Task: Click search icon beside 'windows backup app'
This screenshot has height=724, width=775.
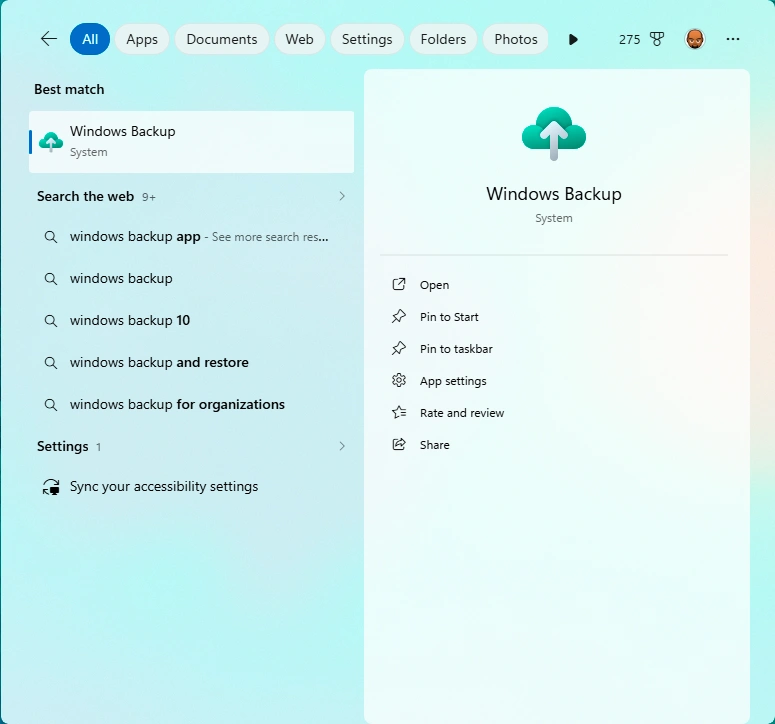Action: pyautogui.click(x=50, y=237)
